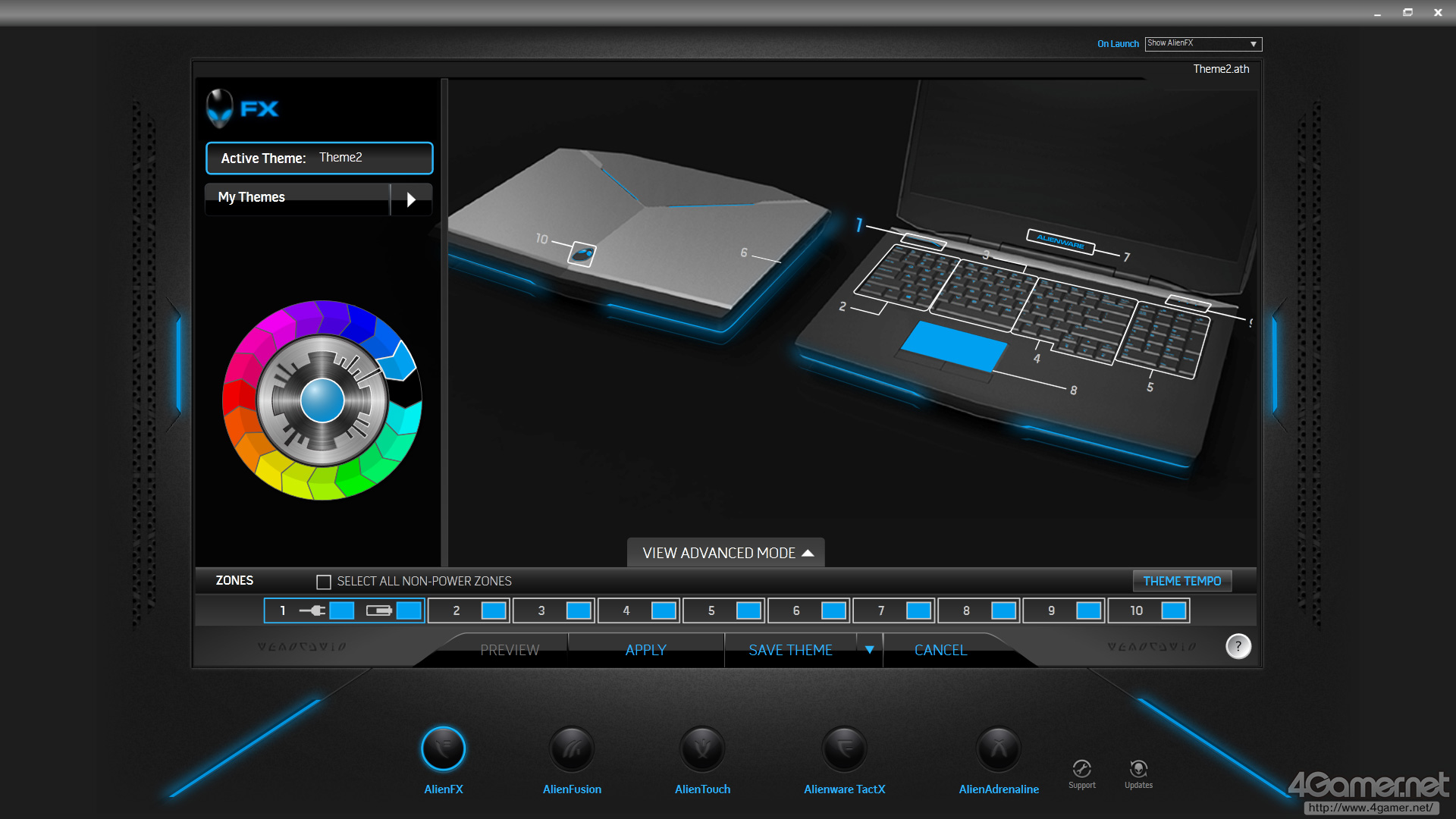The image size is (1456, 819).
Task: Open the AlienTouch module icon
Action: (702, 749)
